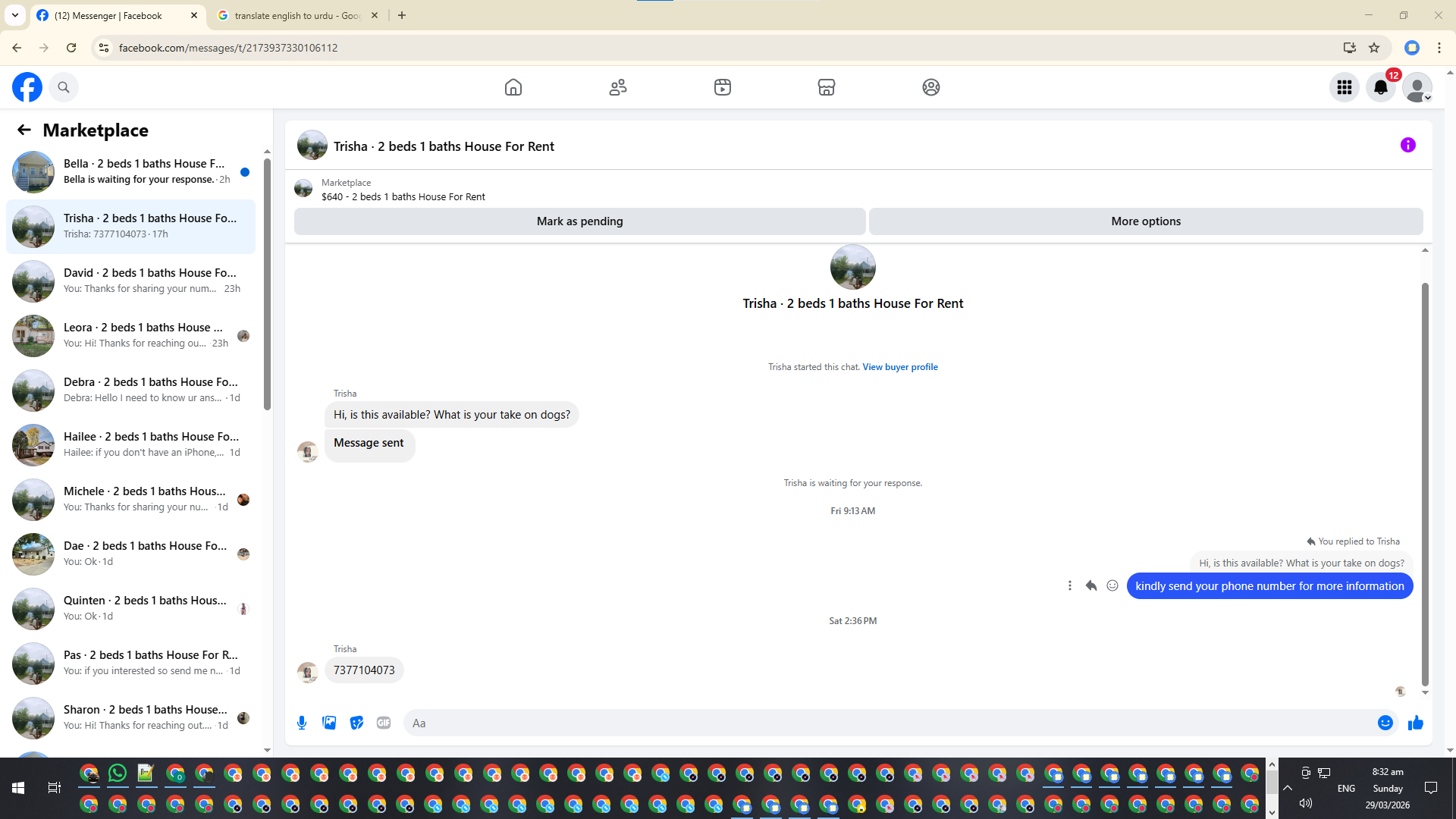
Task: Click the address bar URL
Action: [228, 48]
